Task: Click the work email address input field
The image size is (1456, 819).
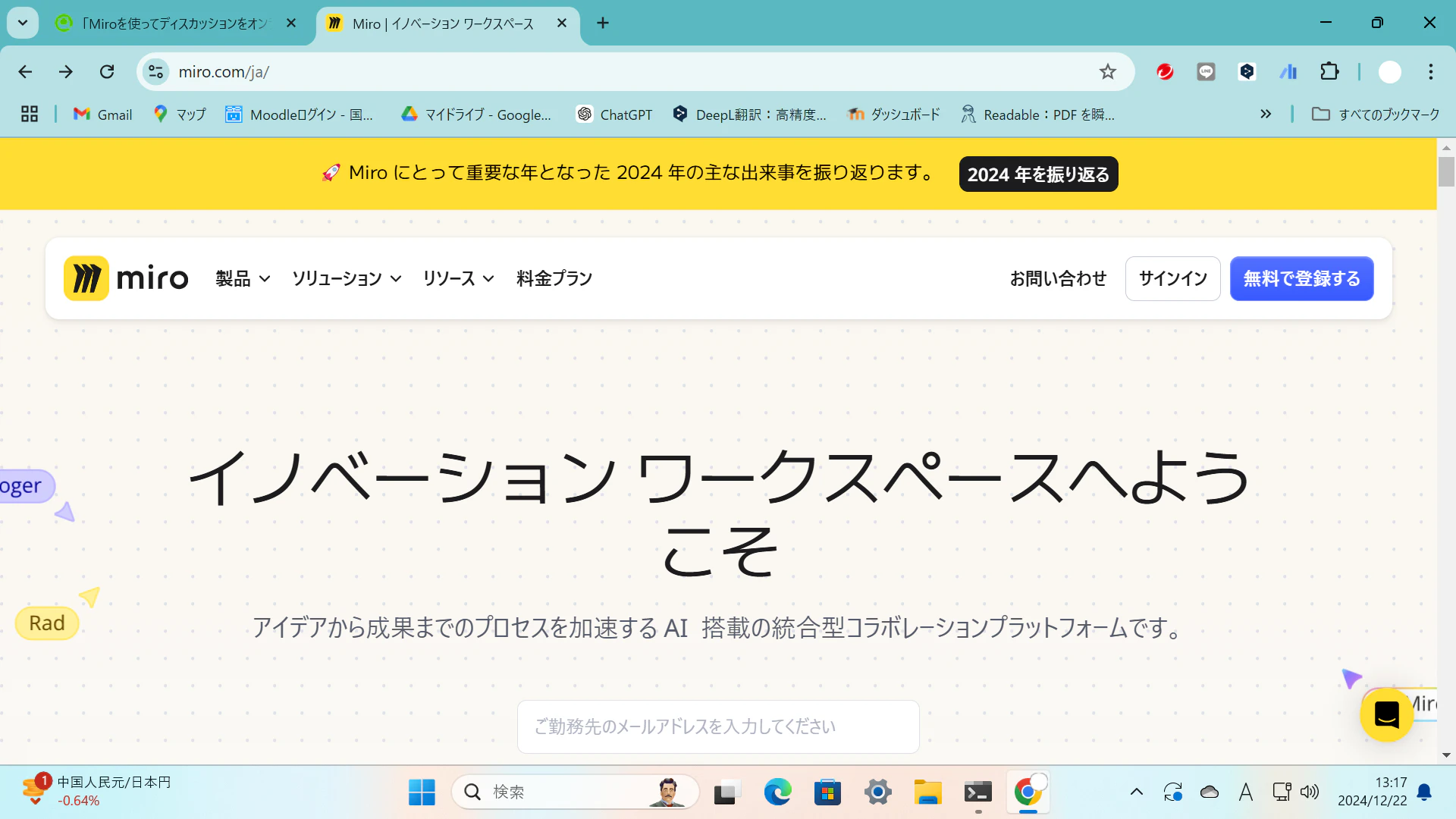Action: coord(718,726)
